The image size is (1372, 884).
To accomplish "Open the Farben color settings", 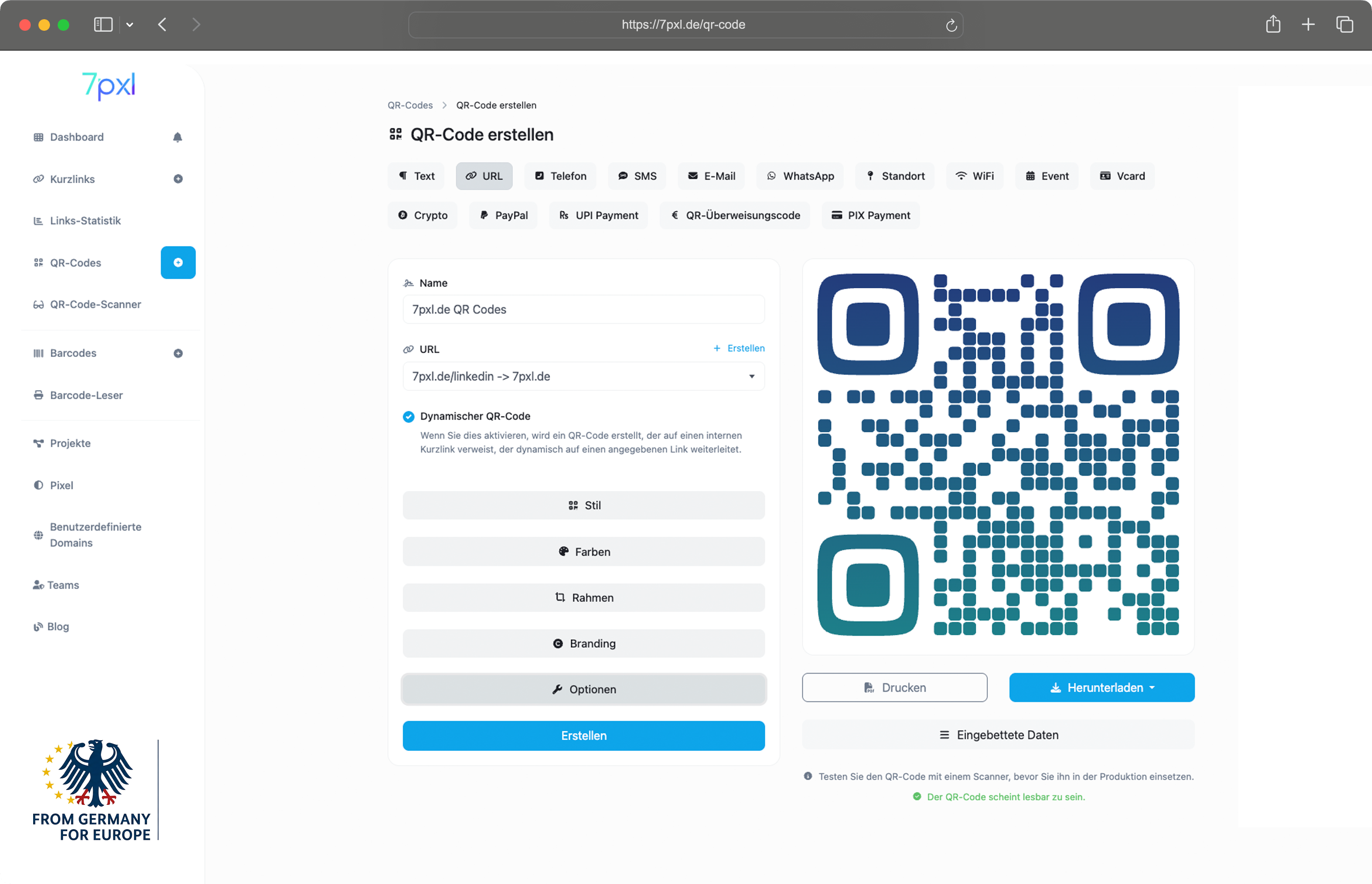I will (x=583, y=552).
